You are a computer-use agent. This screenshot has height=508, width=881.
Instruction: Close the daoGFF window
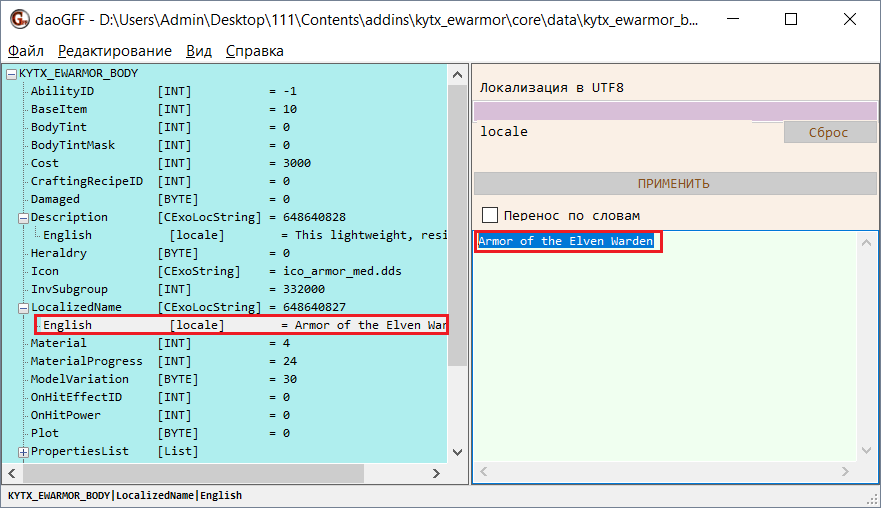click(850, 19)
